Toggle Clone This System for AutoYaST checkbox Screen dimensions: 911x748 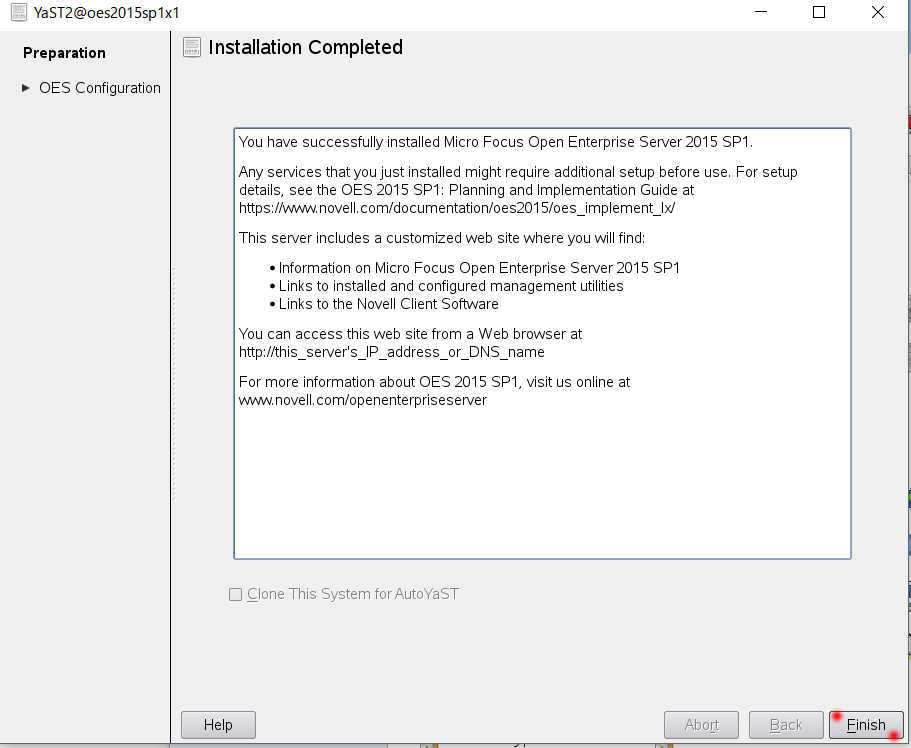click(235, 594)
